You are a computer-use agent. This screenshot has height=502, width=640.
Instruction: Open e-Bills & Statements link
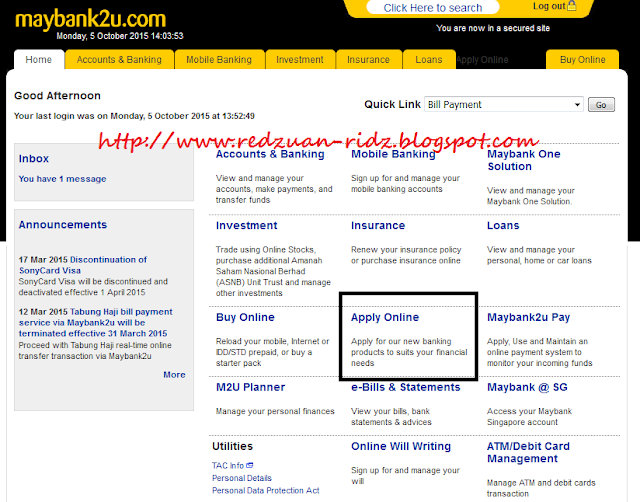[x=406, y=387]
